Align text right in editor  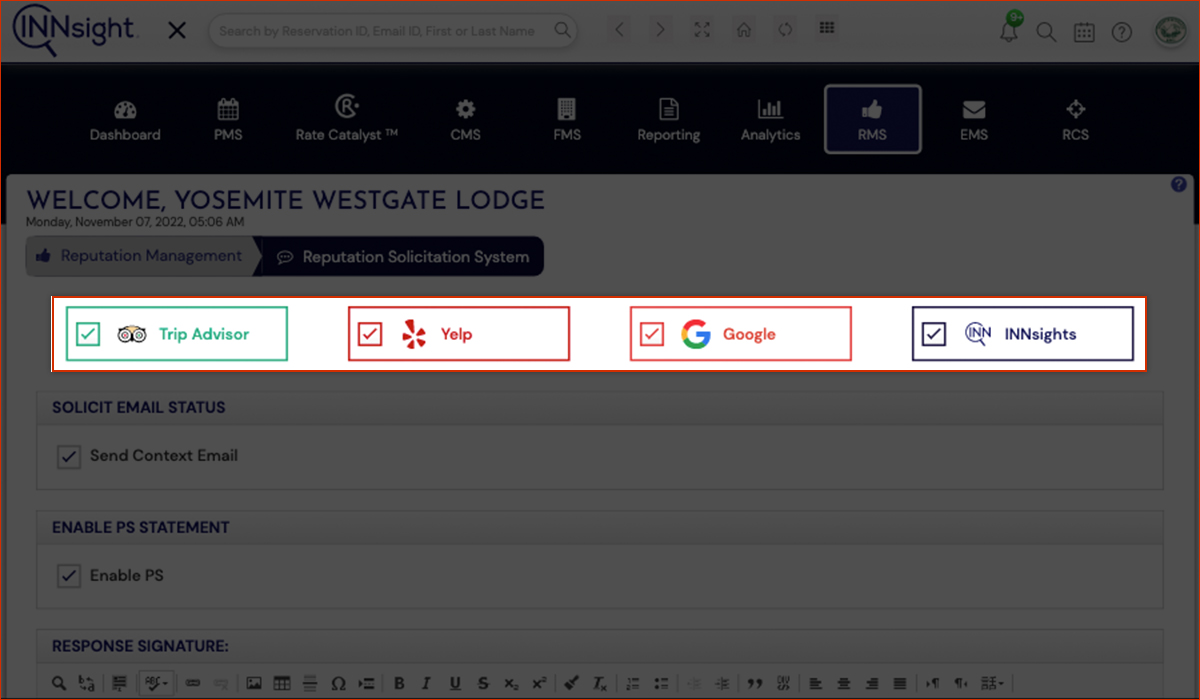872,684
